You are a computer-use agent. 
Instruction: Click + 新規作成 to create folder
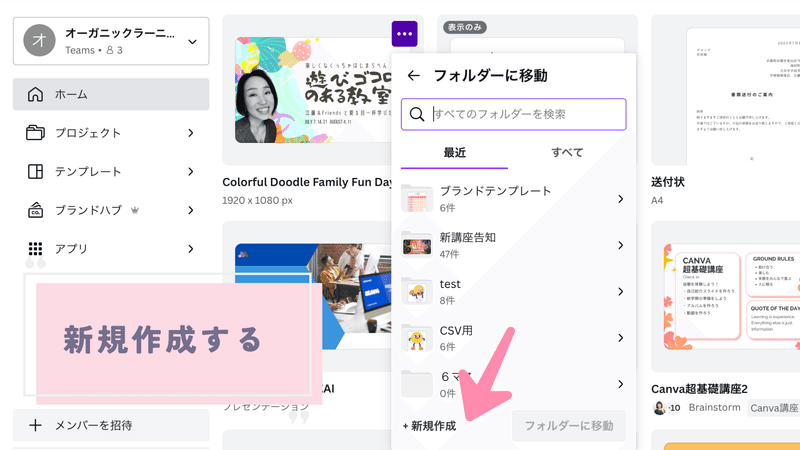tap(430, 426)
